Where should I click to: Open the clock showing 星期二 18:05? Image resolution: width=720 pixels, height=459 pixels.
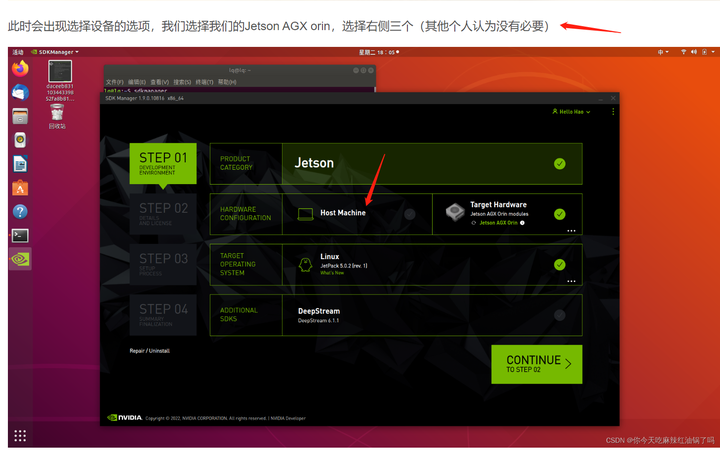pos(378,52)
